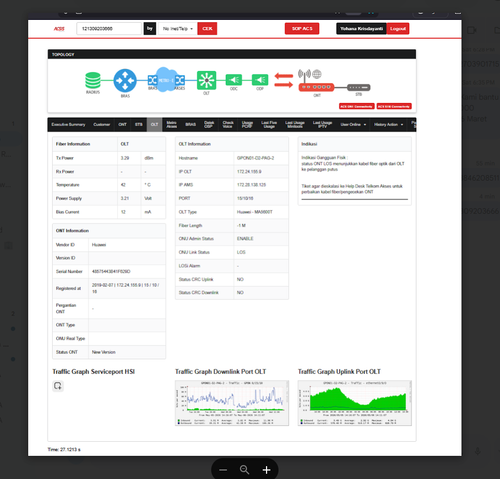Click the SOP ACS button

302,29
